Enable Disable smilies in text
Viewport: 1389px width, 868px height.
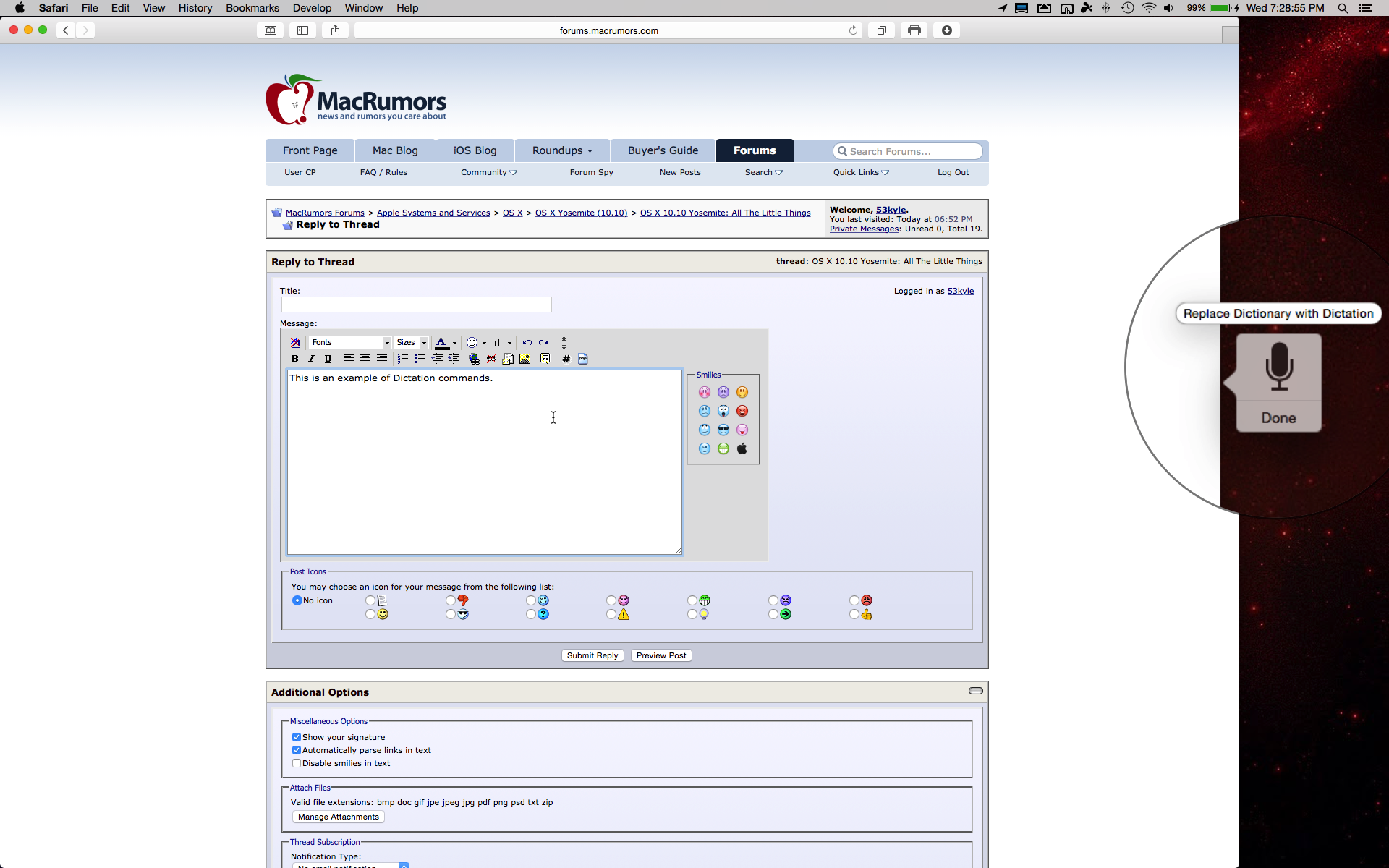[x=297, y=763]
